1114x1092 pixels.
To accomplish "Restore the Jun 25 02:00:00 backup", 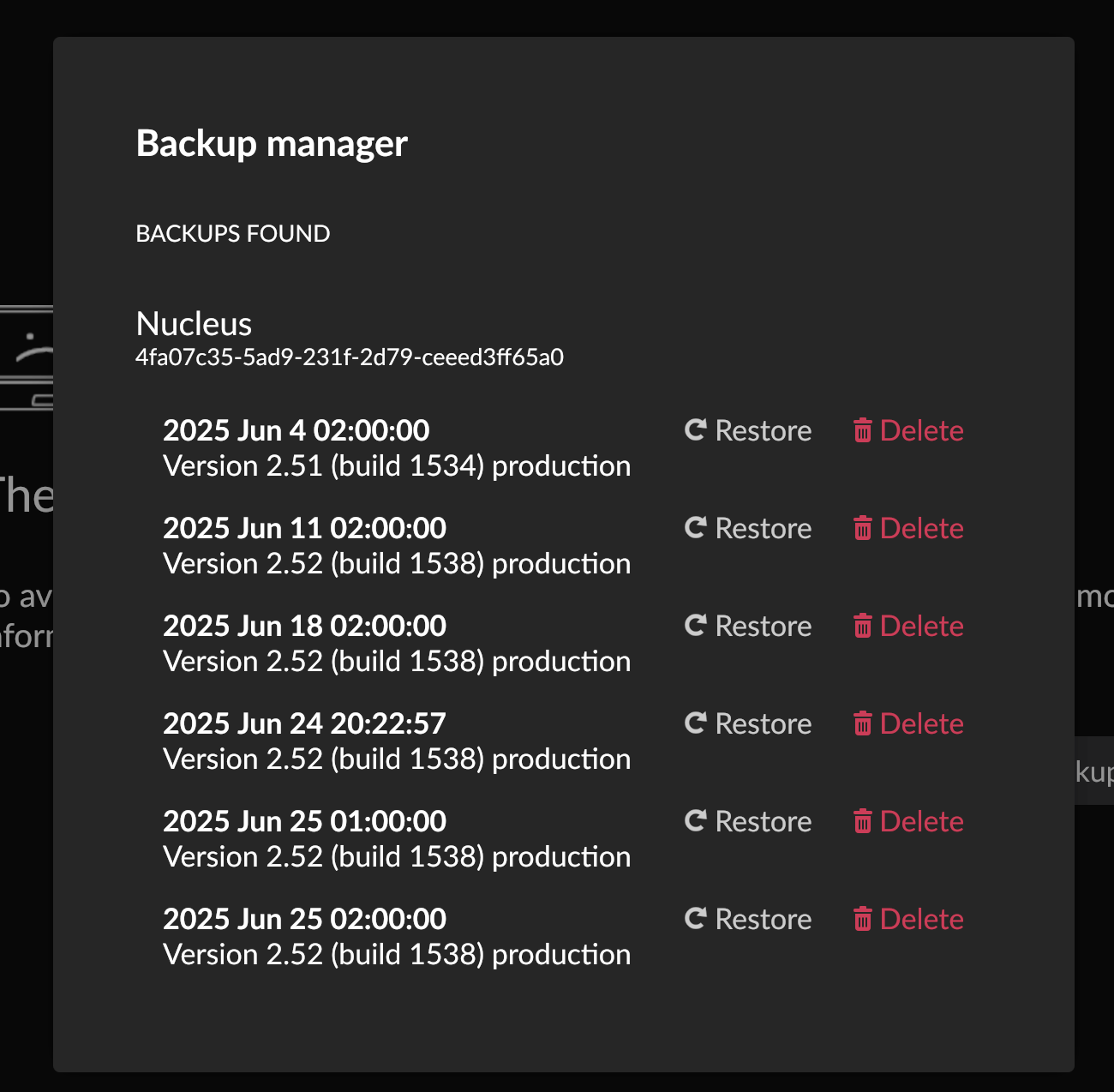I will (x=748, y=919).
